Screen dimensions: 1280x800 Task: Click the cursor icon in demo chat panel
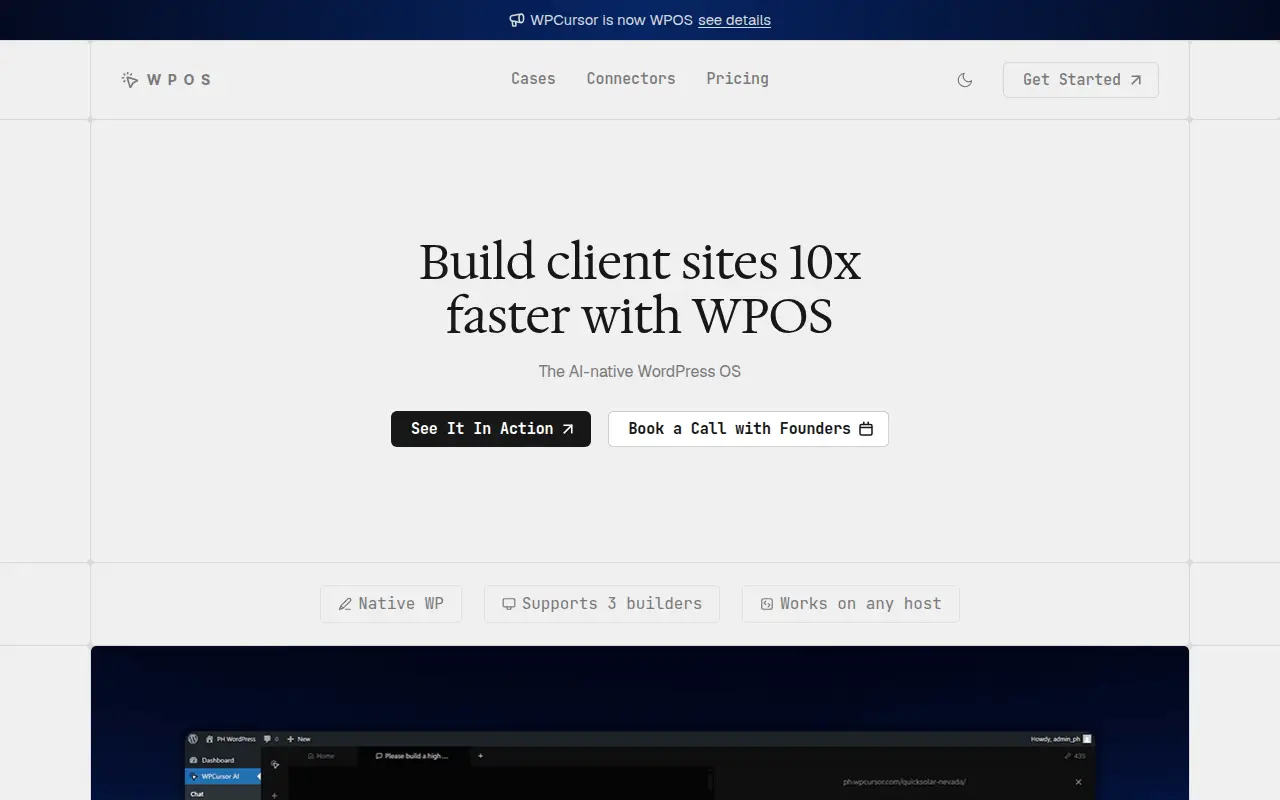point(275,764)
